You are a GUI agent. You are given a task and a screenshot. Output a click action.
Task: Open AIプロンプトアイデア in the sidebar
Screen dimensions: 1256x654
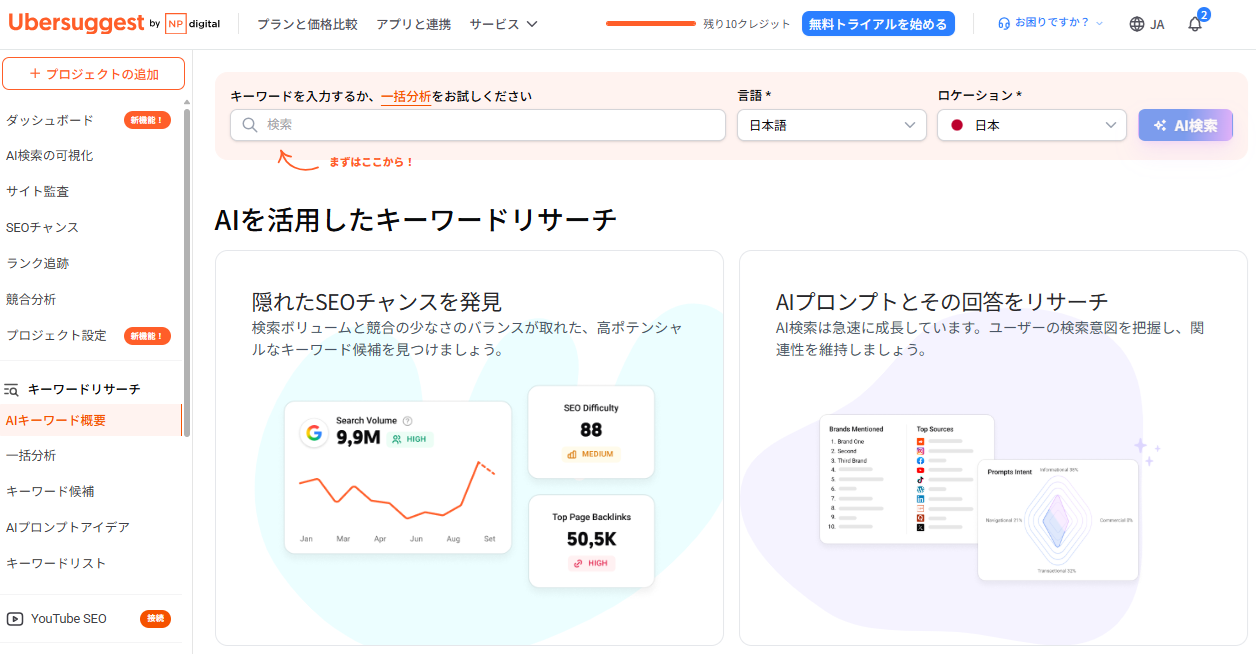[68, 527]
